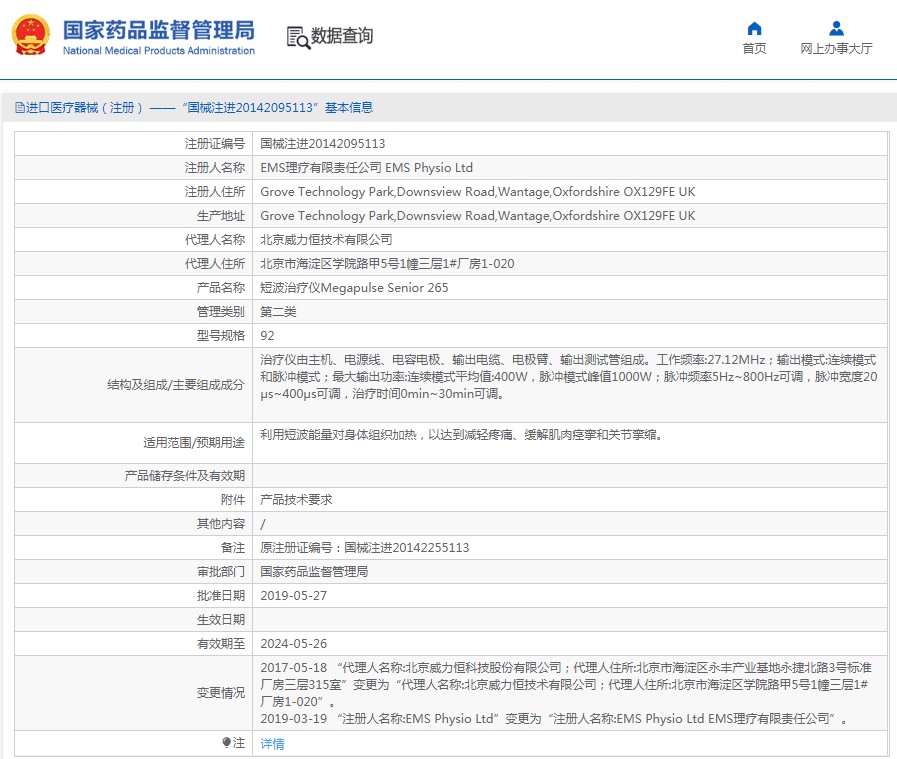Select the registrant name EMS Physio Ltd
897x759 pixels.
(366, 168)
